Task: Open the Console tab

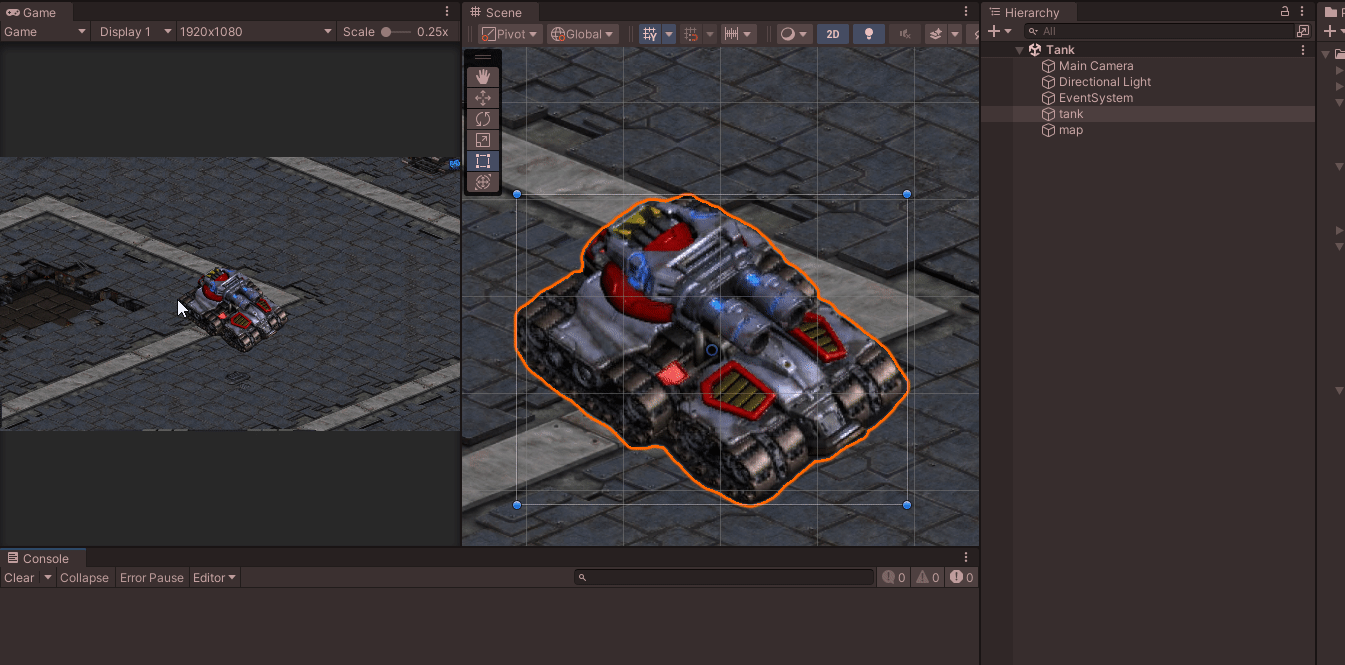Action: pyautogui.click(x=43, y=558)
